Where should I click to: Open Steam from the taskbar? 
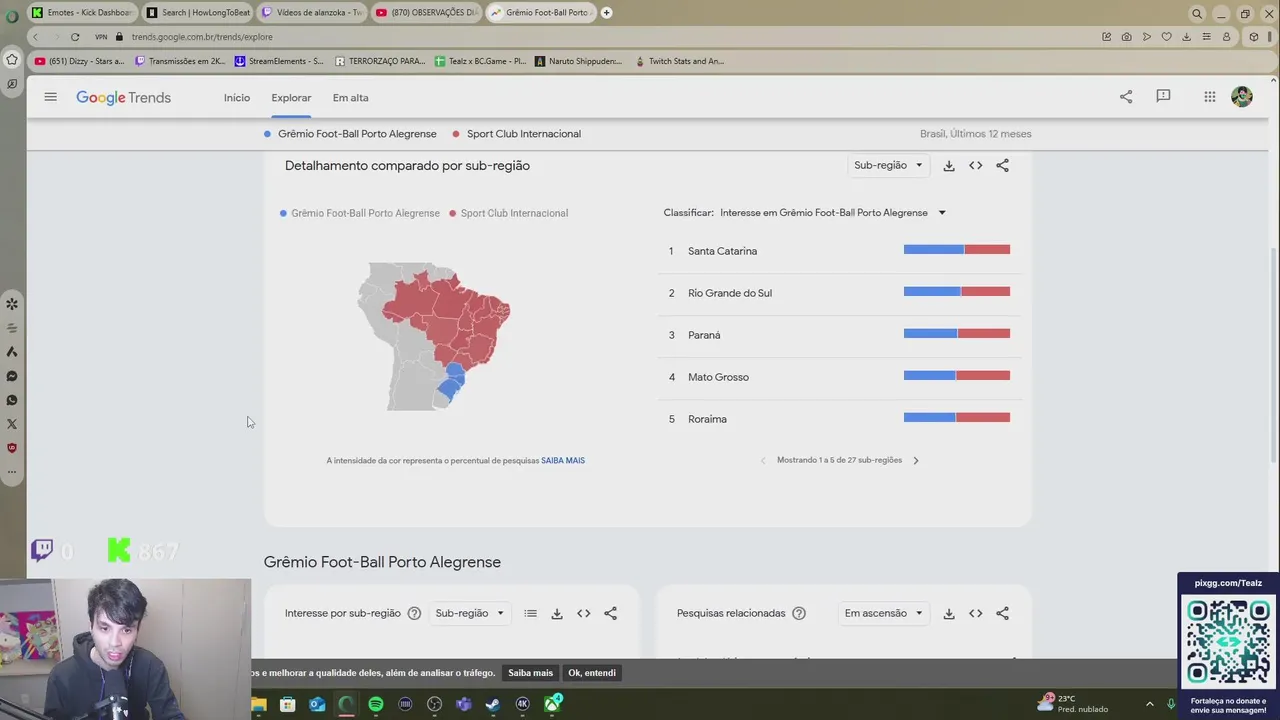[x=493, y=704]
